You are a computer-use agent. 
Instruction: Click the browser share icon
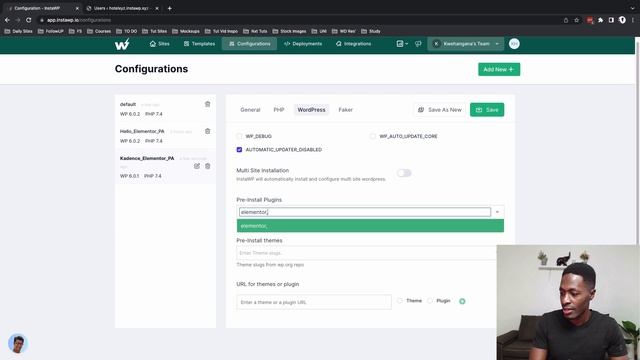[566, 20]
